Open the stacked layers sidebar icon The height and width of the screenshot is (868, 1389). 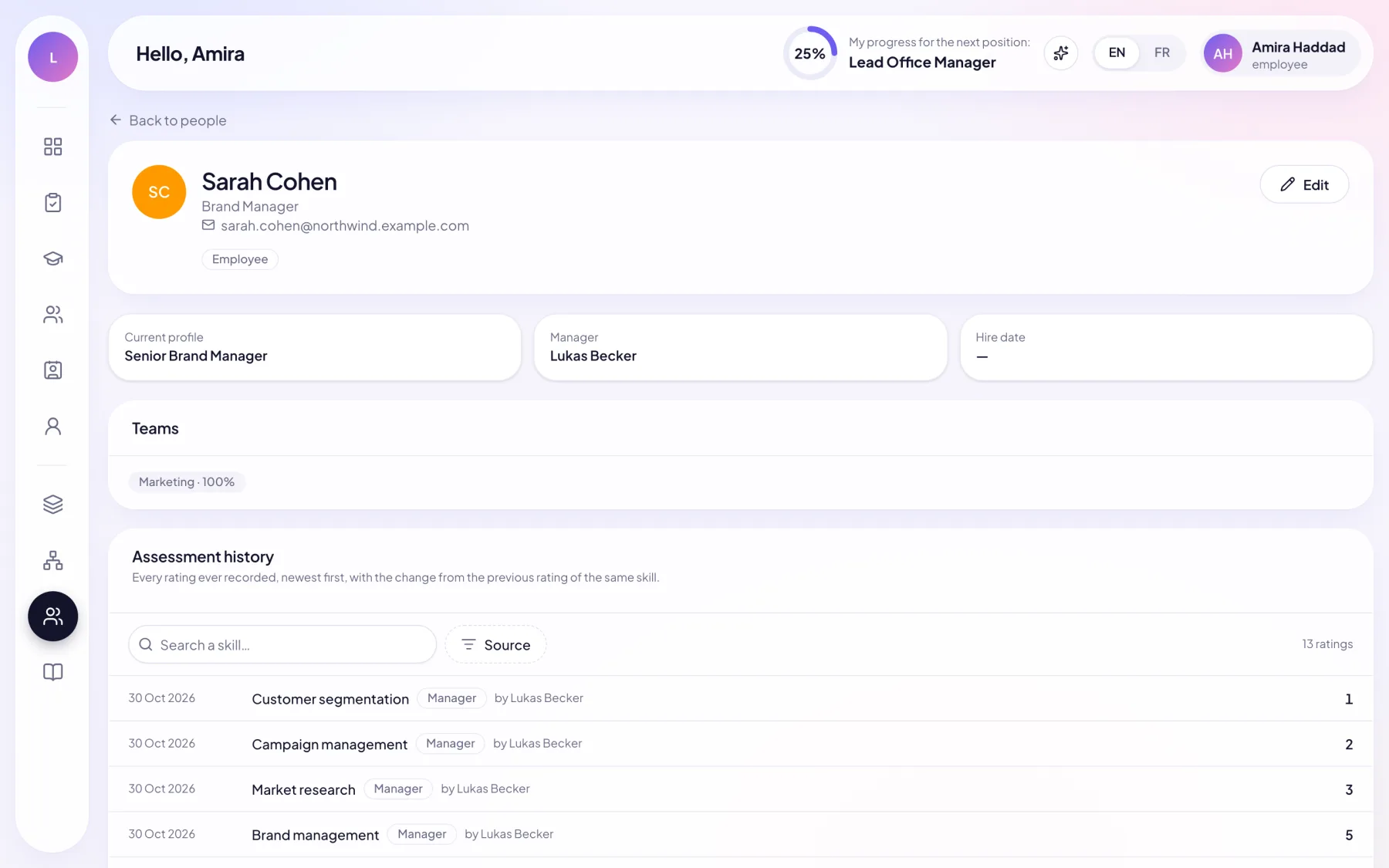coord(52,504)
